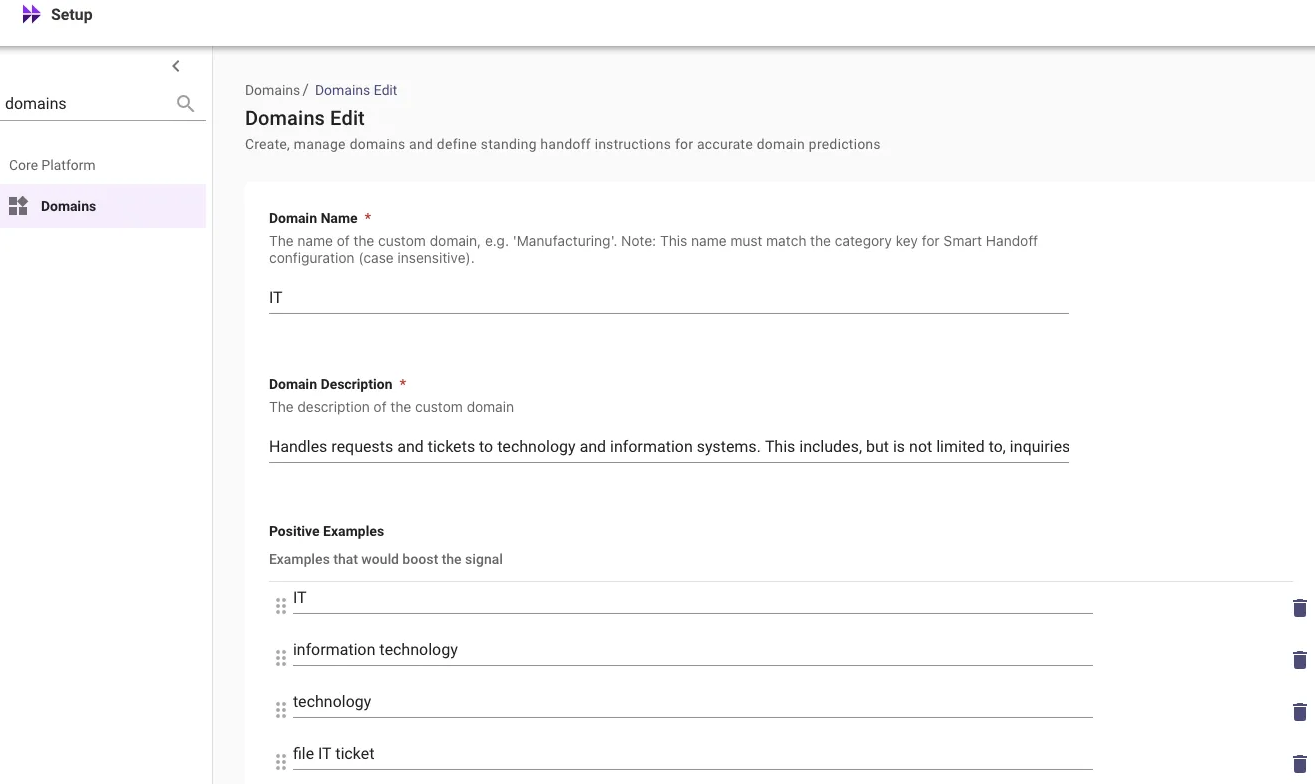Click the Domain Description label
The image size is (1315, 784).
click(331, 384)
